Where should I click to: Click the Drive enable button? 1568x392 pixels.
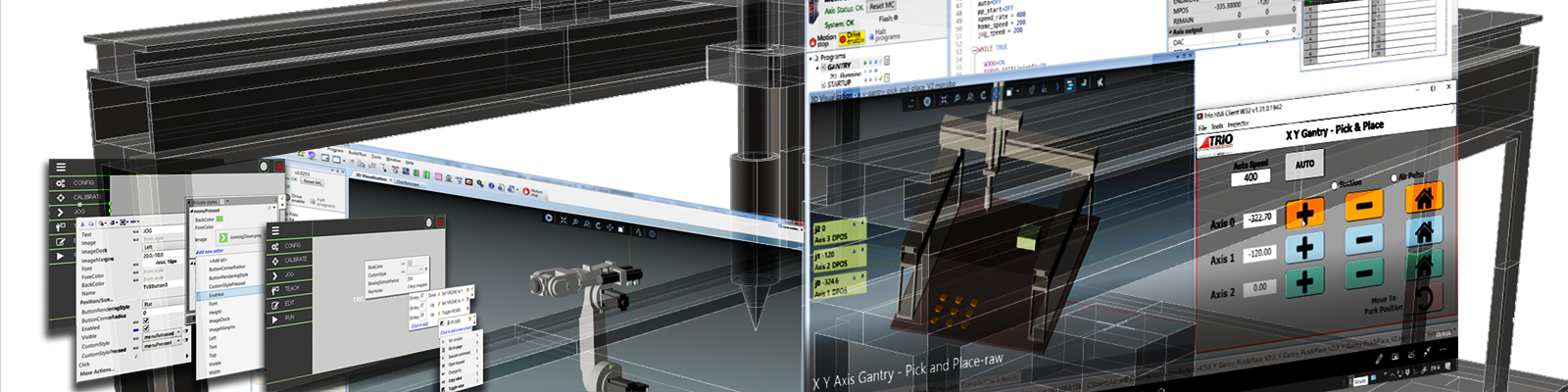click(851, 38)
